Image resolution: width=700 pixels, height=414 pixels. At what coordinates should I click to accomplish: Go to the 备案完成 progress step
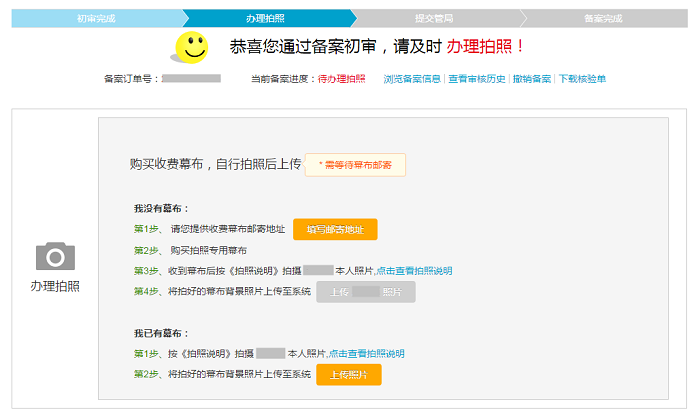tap(602, 18)
